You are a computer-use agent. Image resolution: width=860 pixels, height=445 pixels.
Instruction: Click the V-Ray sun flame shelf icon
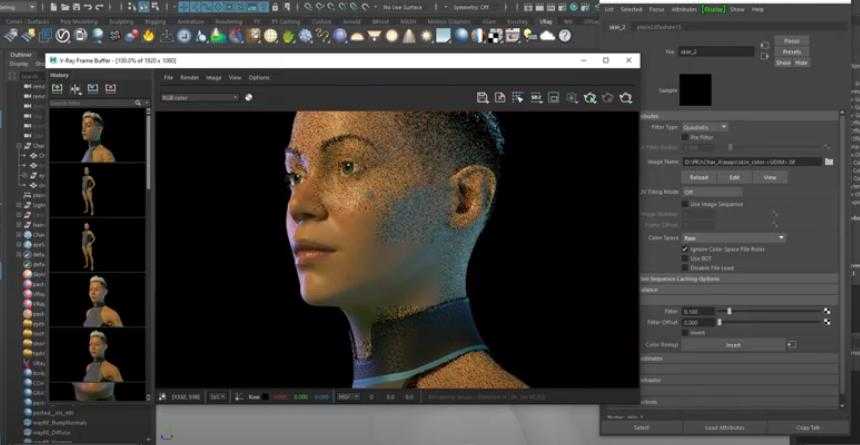tap(148, 36)
